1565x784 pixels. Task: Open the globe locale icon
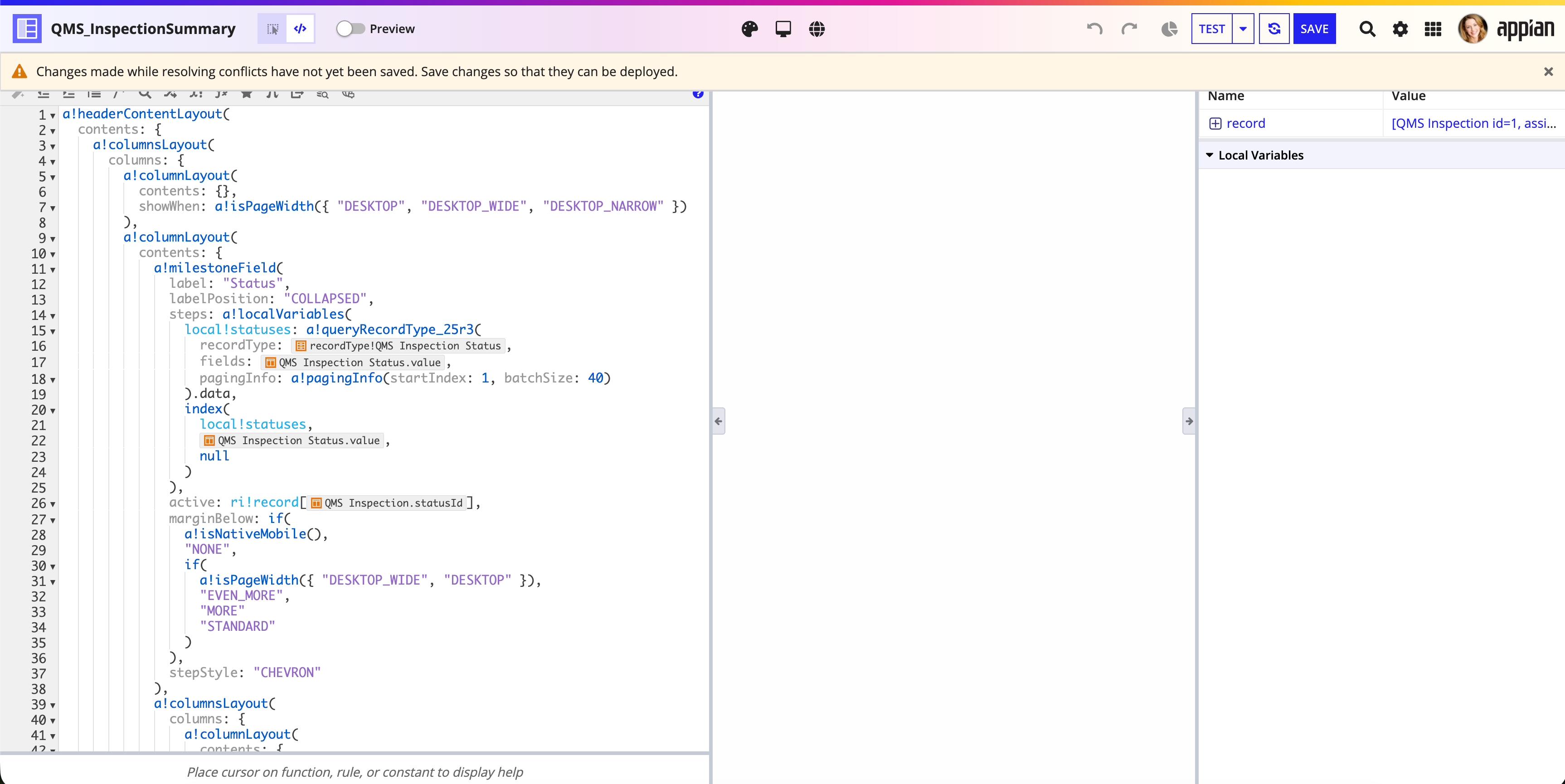click(817, 29)
